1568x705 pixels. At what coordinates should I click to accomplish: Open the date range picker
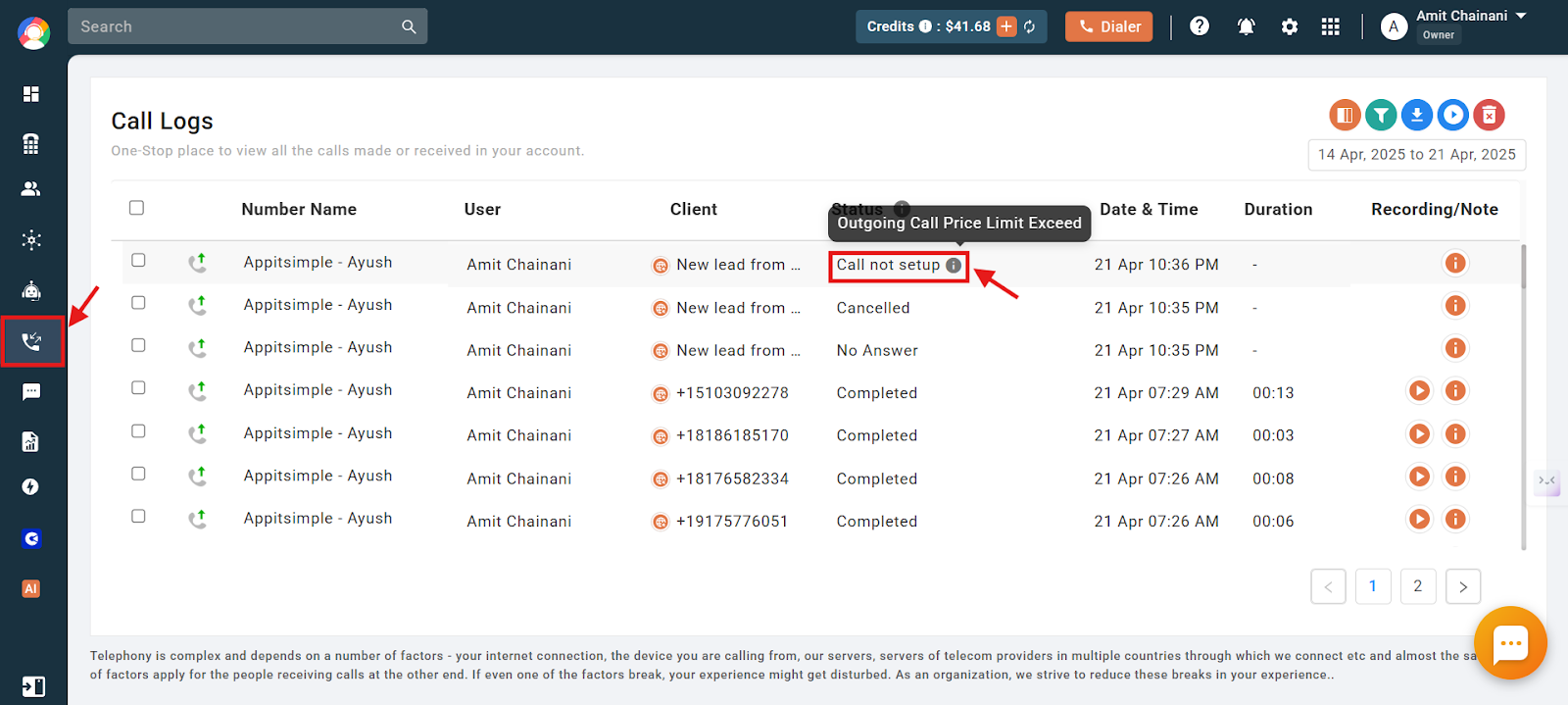(1417, 155)
